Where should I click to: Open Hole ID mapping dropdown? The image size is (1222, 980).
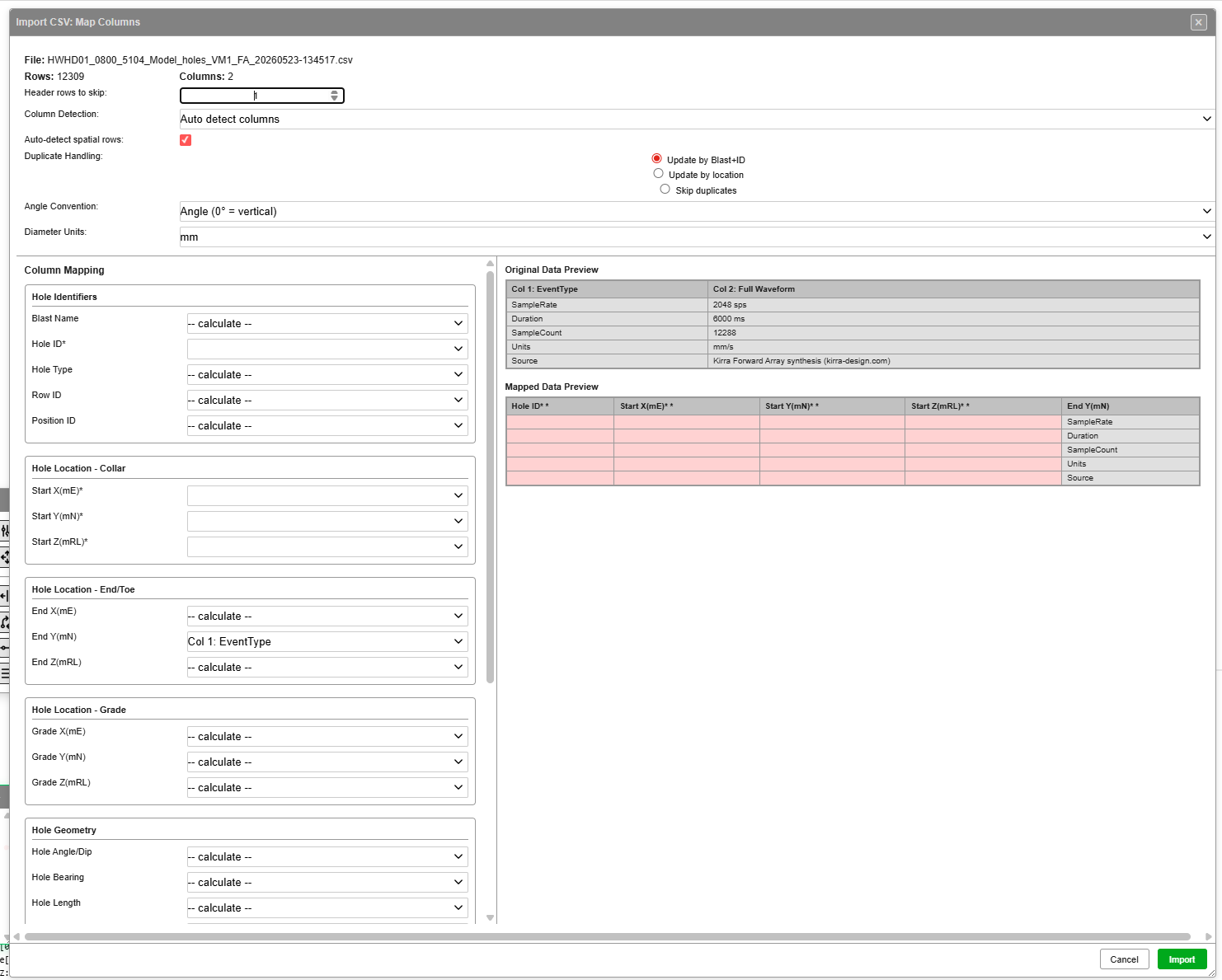coord(327,349)
